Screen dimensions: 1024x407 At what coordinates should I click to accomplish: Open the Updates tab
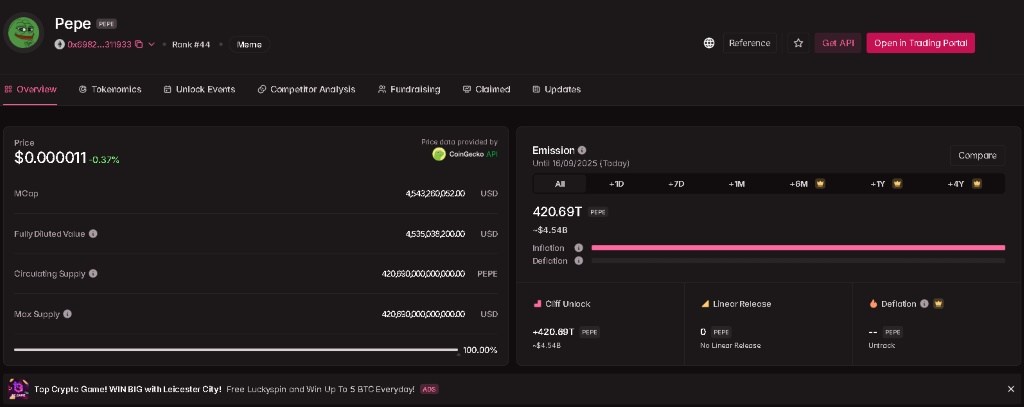[x=556, y=89]
